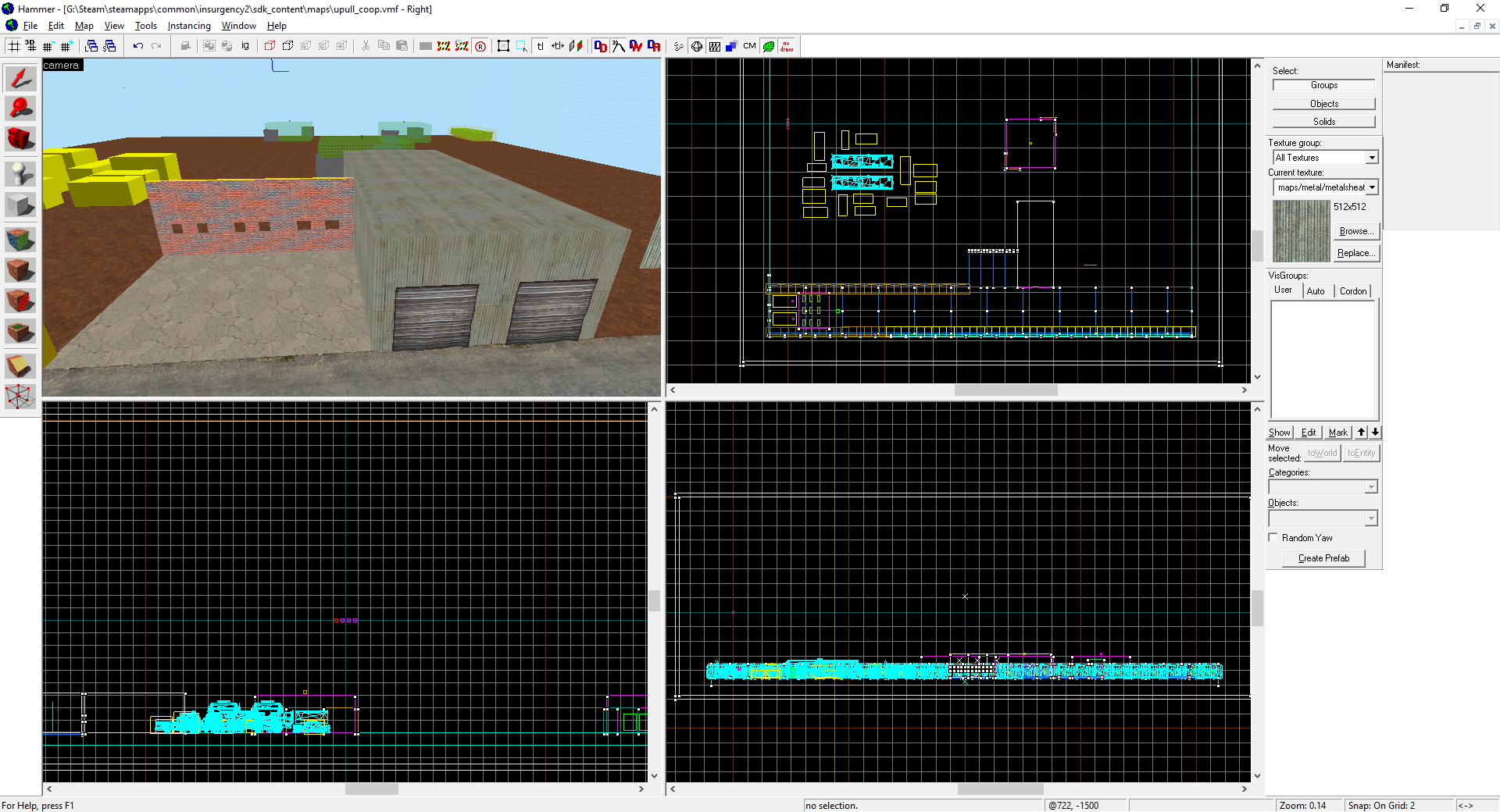Open the Instancing menu
This screenshot has width=1500, height=812.
click(x=189, y=26)
